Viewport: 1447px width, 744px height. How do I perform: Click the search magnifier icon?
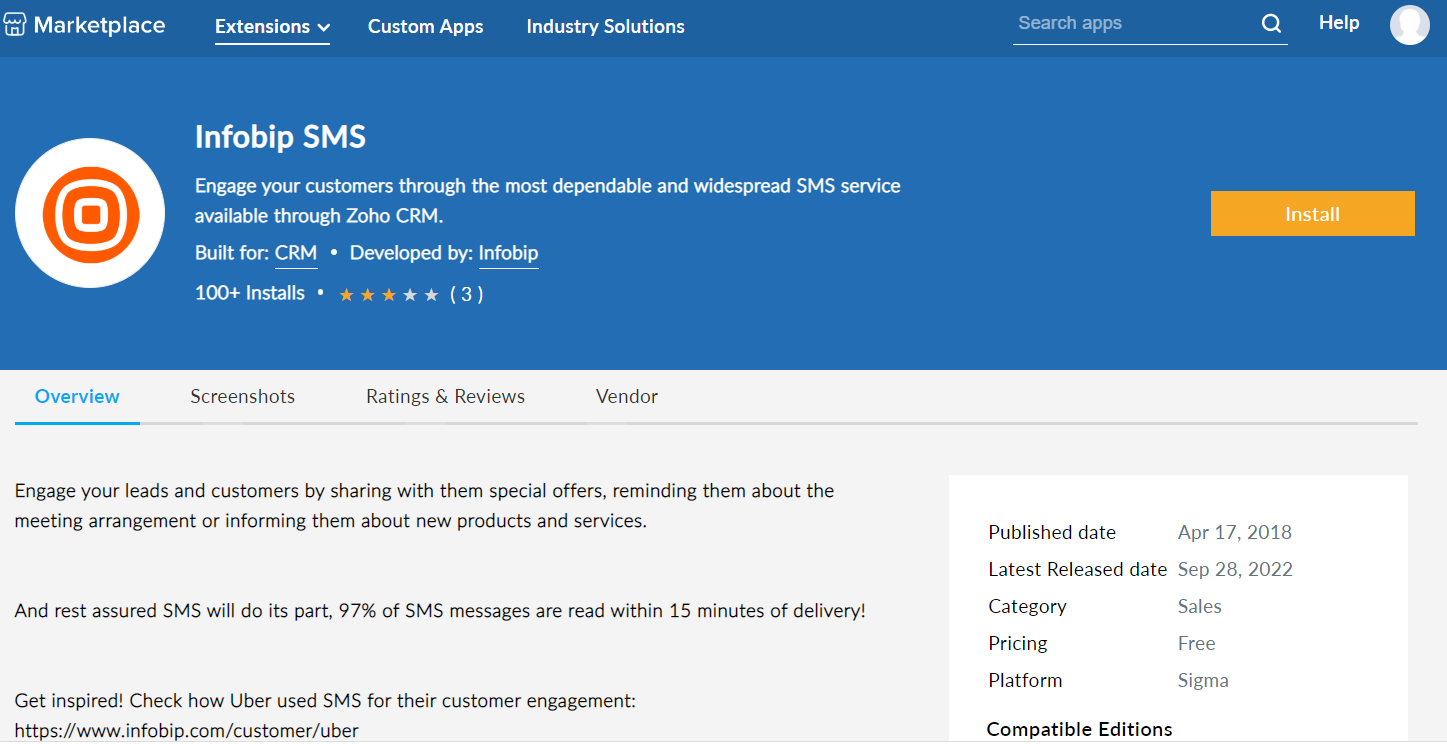pos(1271,24)
